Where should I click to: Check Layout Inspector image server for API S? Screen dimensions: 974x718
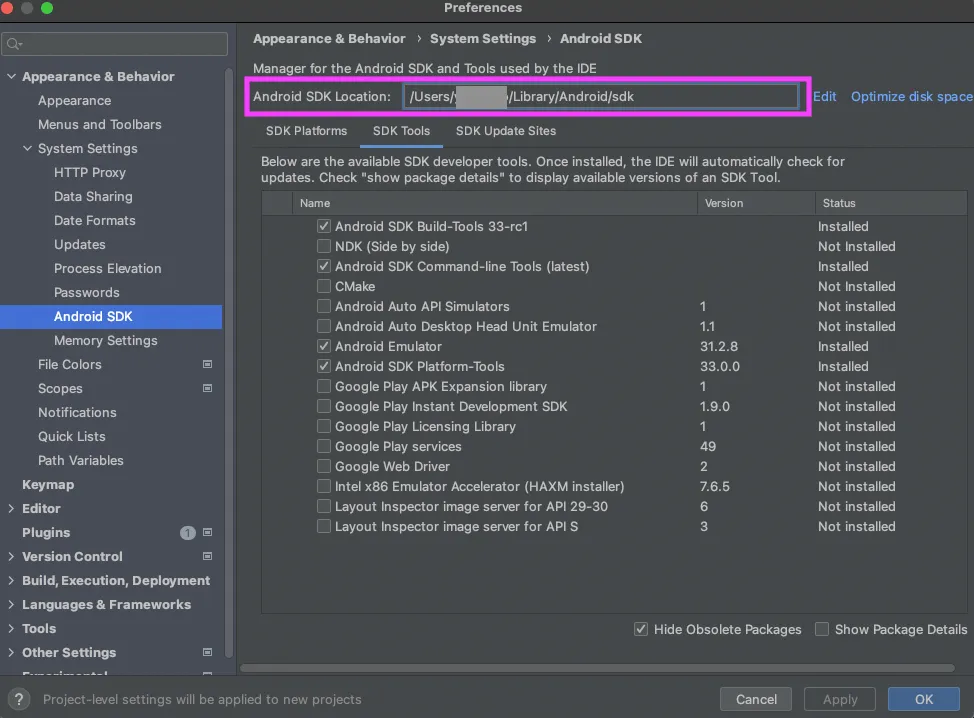(324, 526)
